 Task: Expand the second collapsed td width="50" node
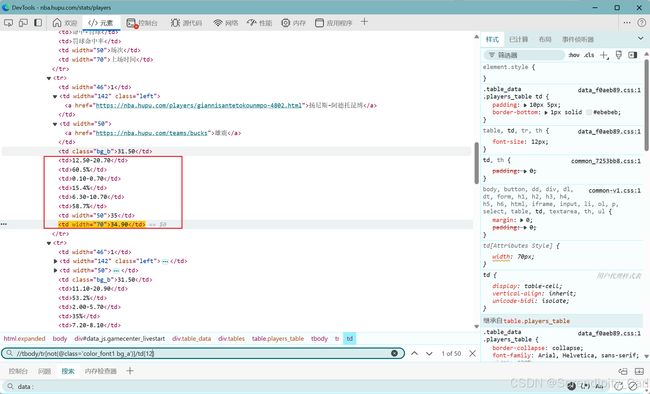pos(55,270)
